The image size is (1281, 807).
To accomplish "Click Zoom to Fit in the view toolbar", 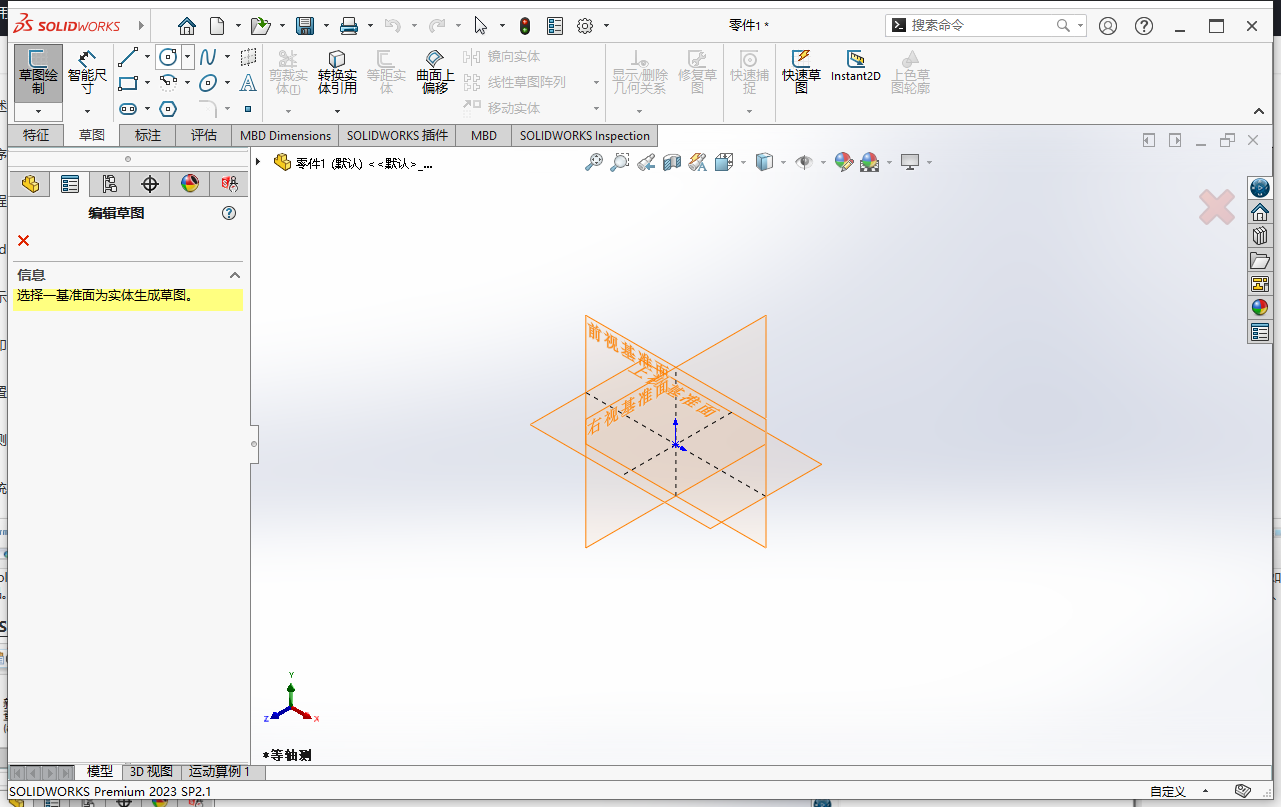I will pos(594,162).
